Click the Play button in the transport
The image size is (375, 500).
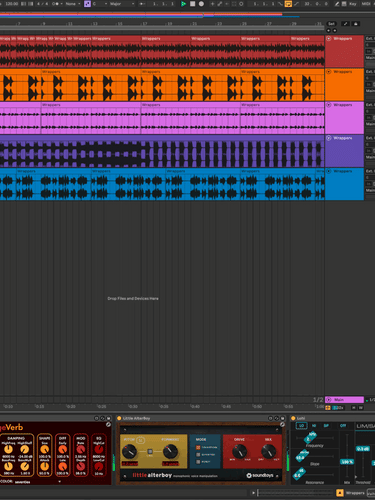(183, 4)
